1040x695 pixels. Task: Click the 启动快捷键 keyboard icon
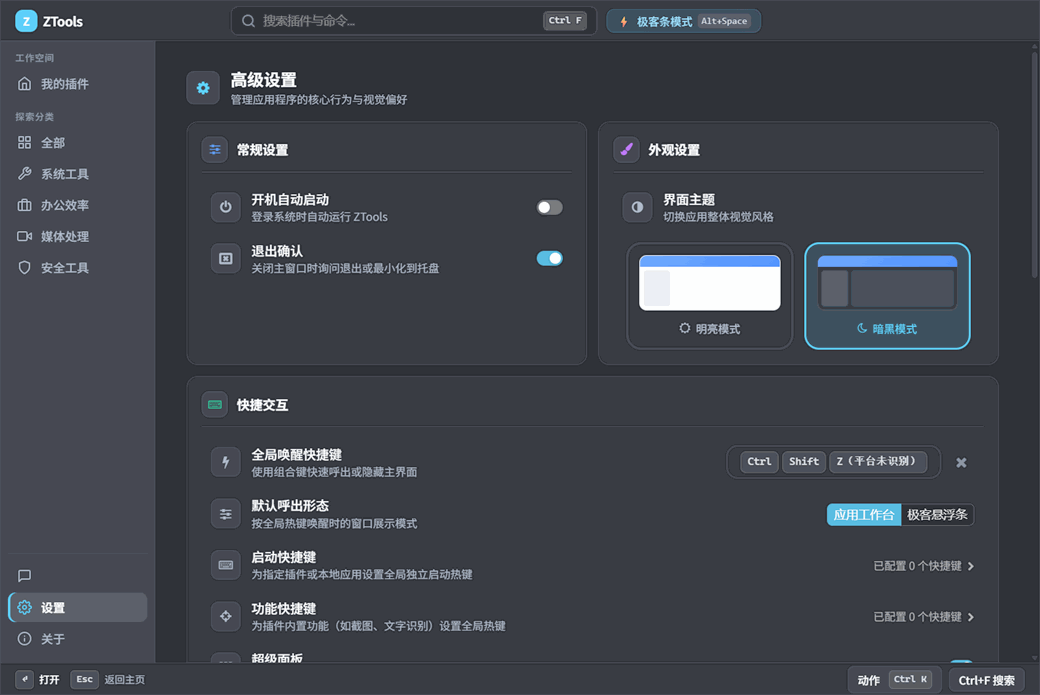tap(226, 565)
